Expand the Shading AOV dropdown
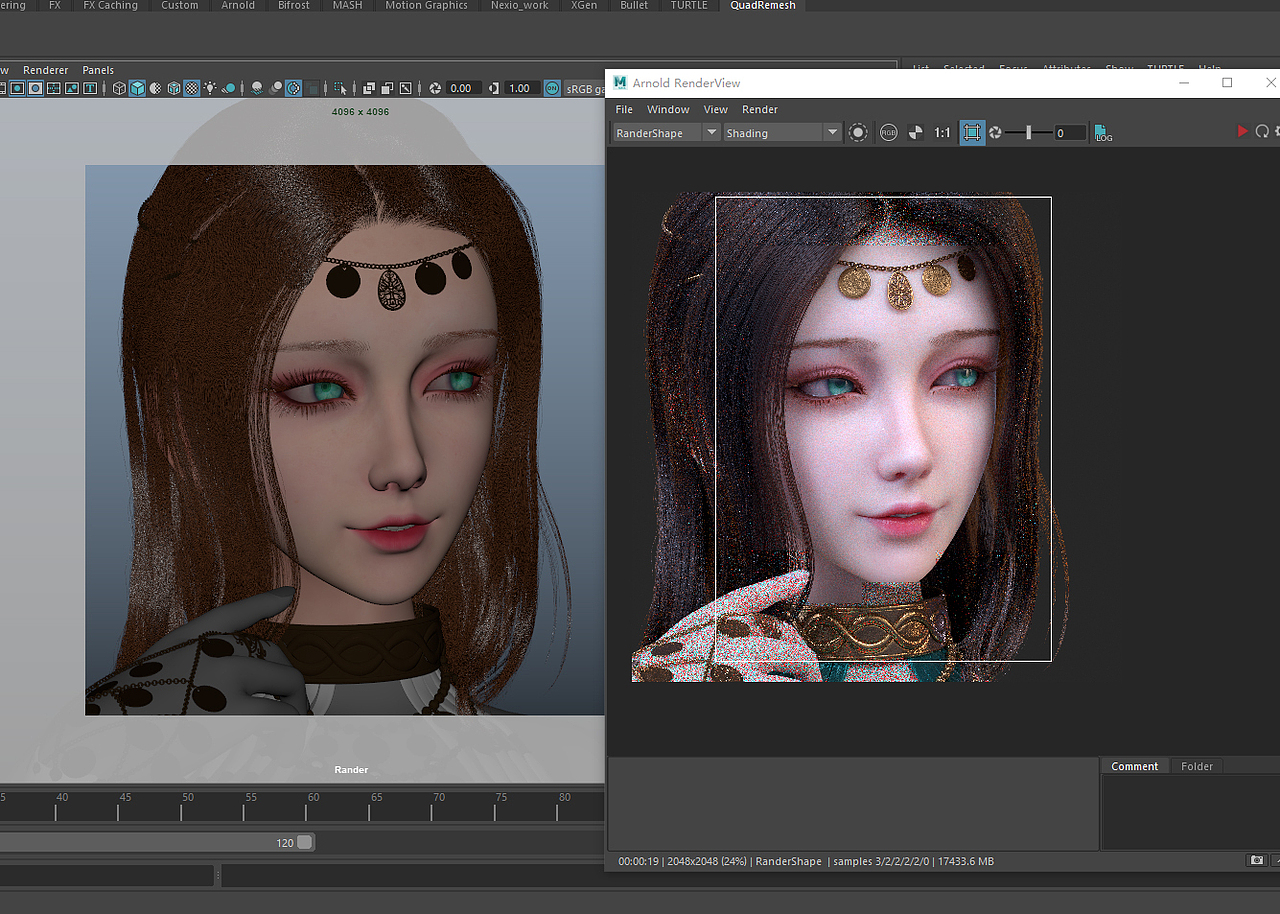This screenshot has width=1280, height=914. tap(831, 133)
